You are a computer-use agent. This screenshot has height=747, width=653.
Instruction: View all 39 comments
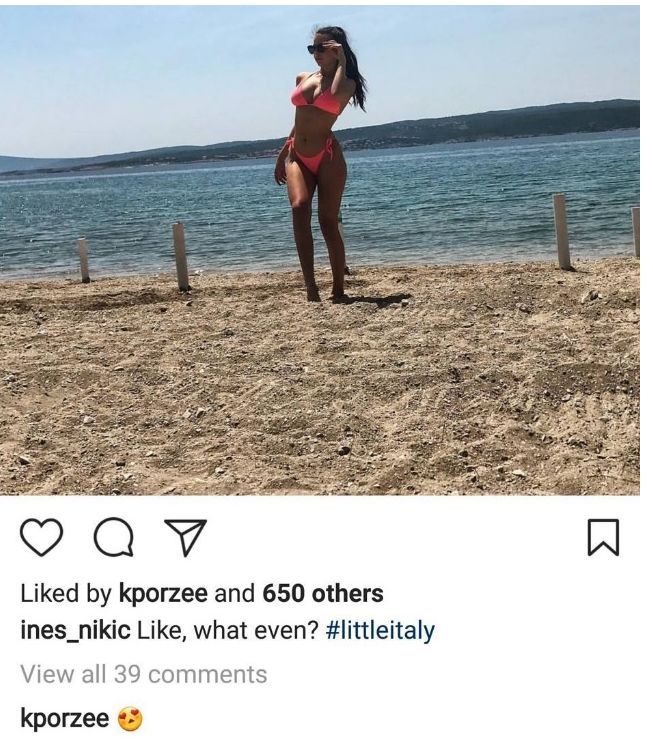(x=144, y=674)
